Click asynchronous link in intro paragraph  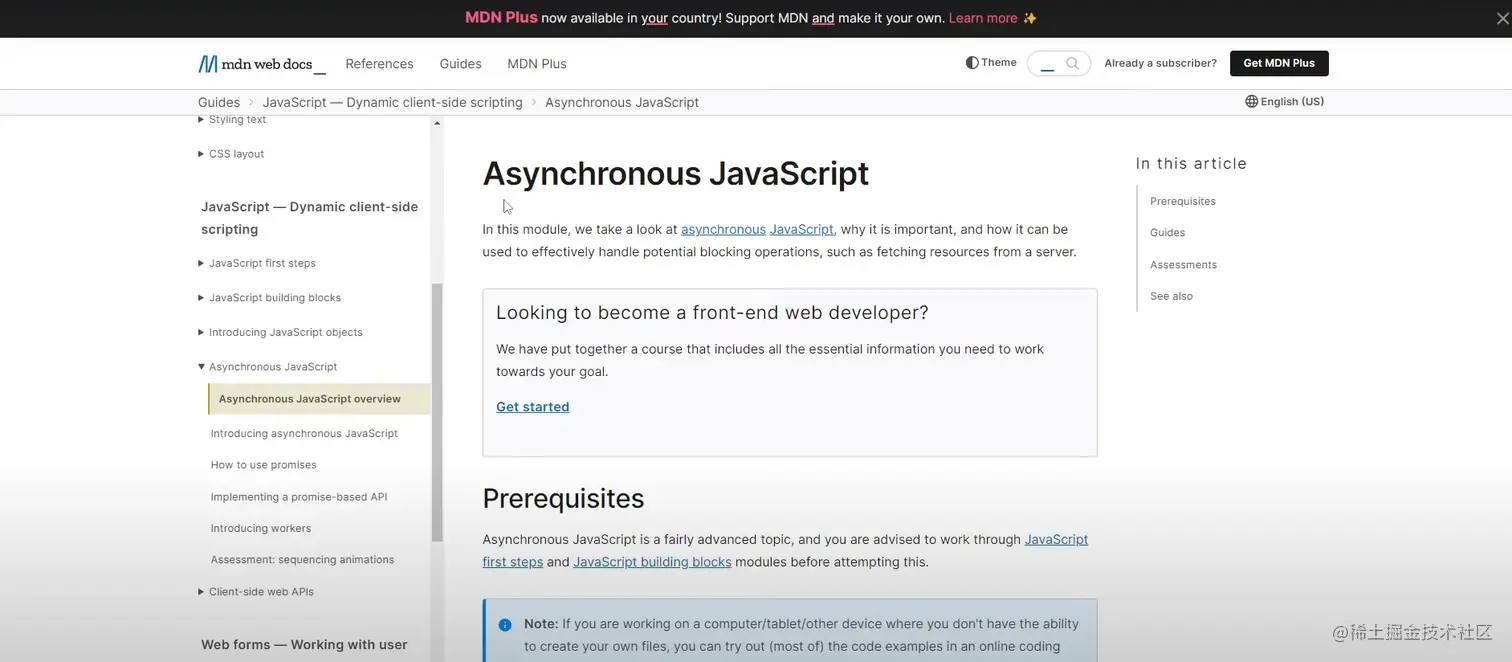click(x=723, y=230)
